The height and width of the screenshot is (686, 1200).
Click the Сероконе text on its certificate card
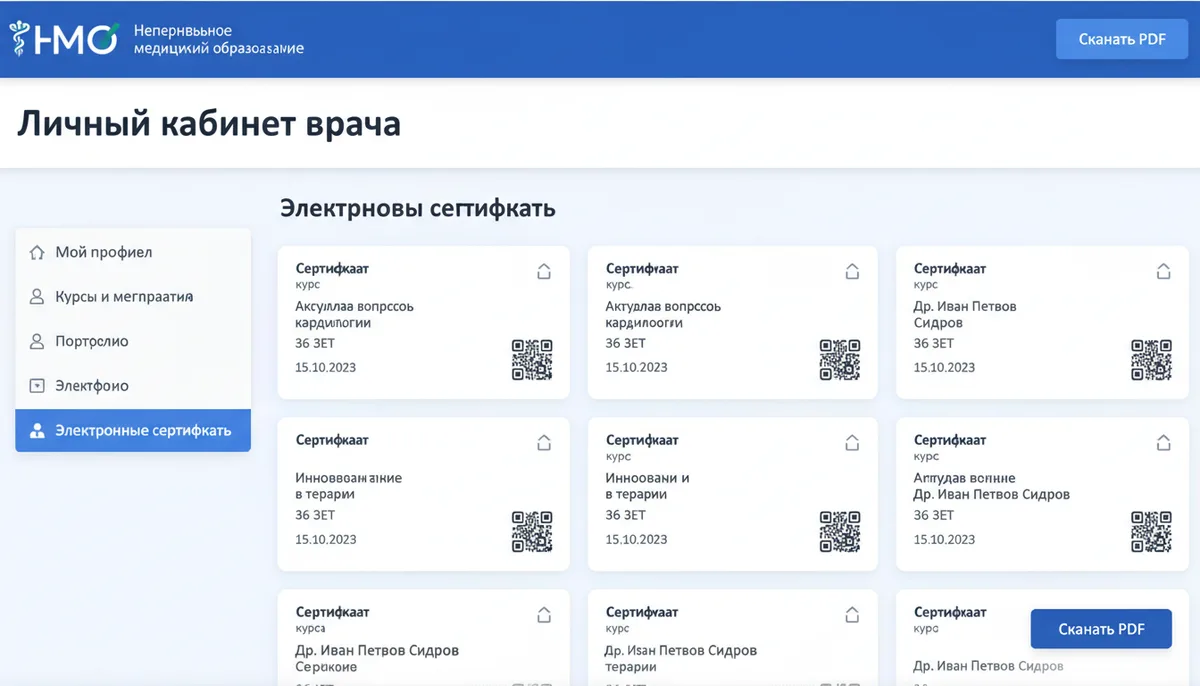coord(326,667)
